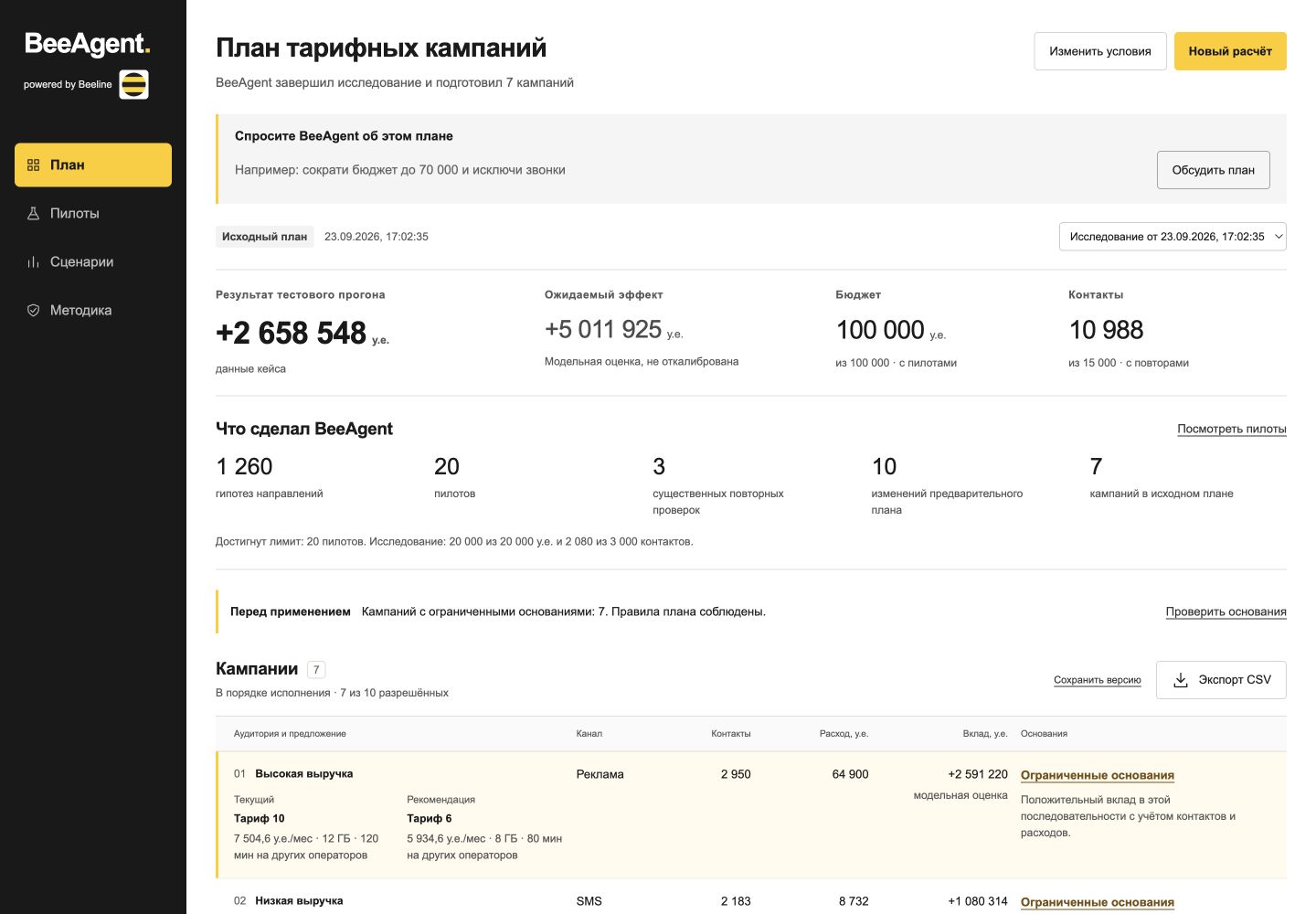Click the bar-chart icon beside Сценарии
Image resolution: width=1316 pixels, height=914 pixels.
click(x=34, y=261)
